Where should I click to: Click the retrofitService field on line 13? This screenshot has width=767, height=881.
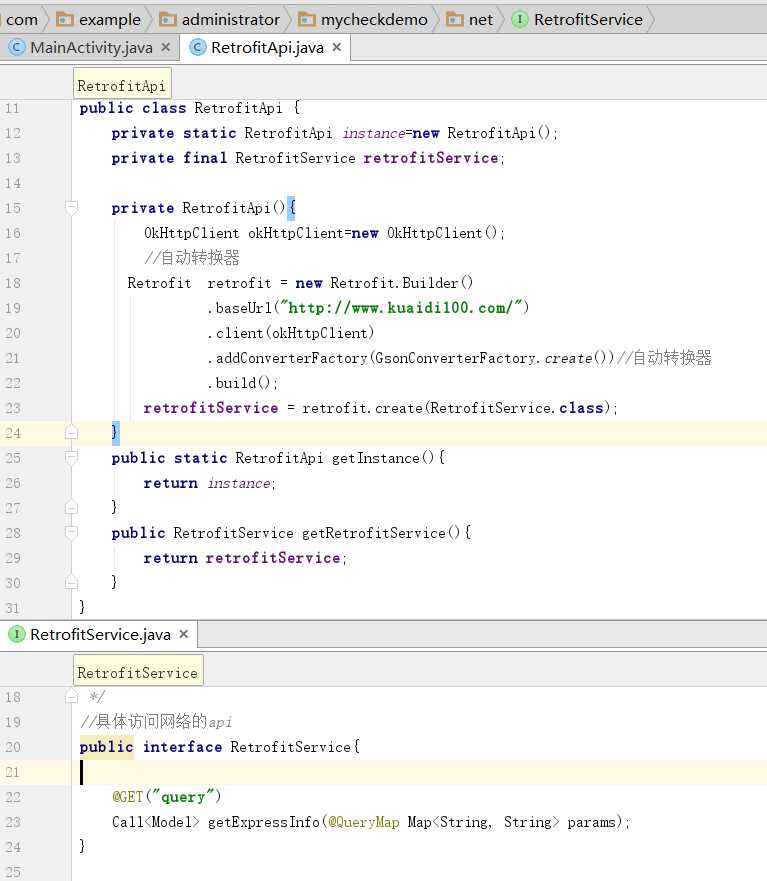tap(431, 158)
